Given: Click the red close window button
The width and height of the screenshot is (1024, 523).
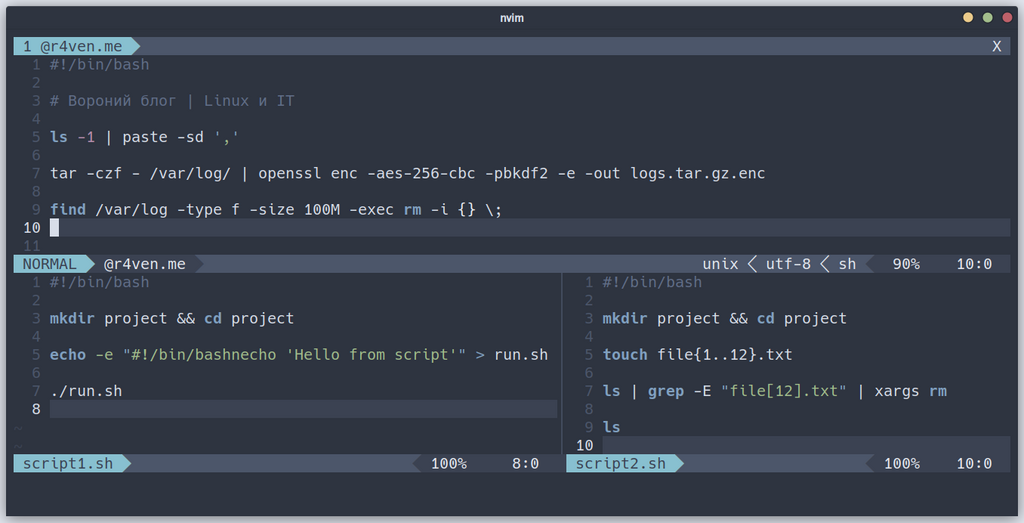Looking at the screenshot, I should coord(1007,18).
